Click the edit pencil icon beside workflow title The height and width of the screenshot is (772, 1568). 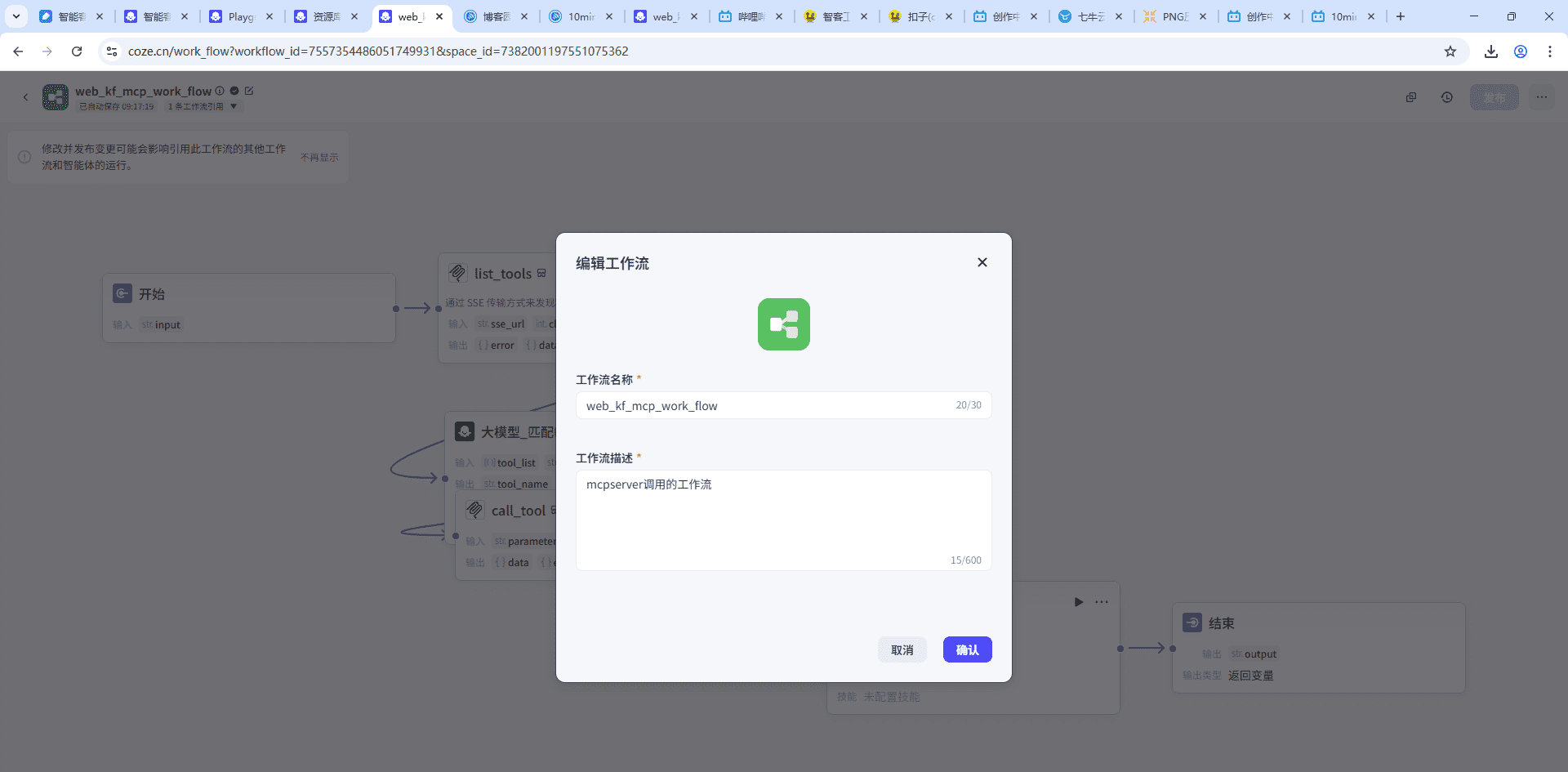(249, 91)
